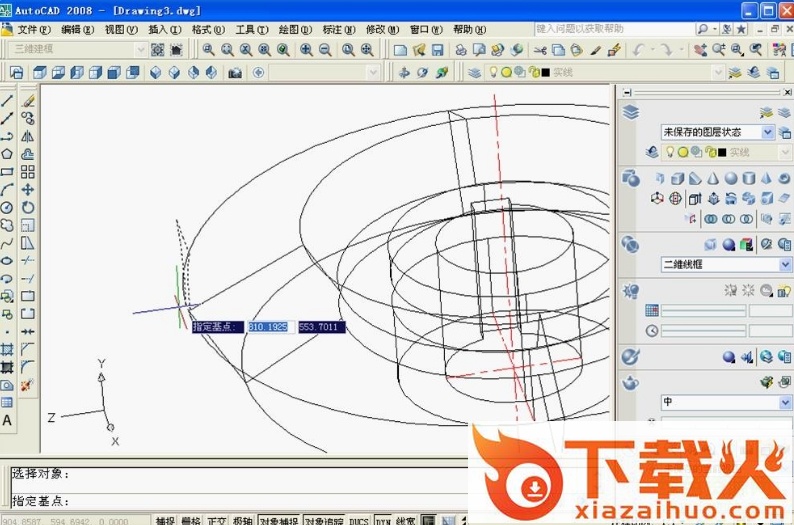This screenshot has width=794, height=525.
Task: Select the Move tool
Action: pos(28,189)
